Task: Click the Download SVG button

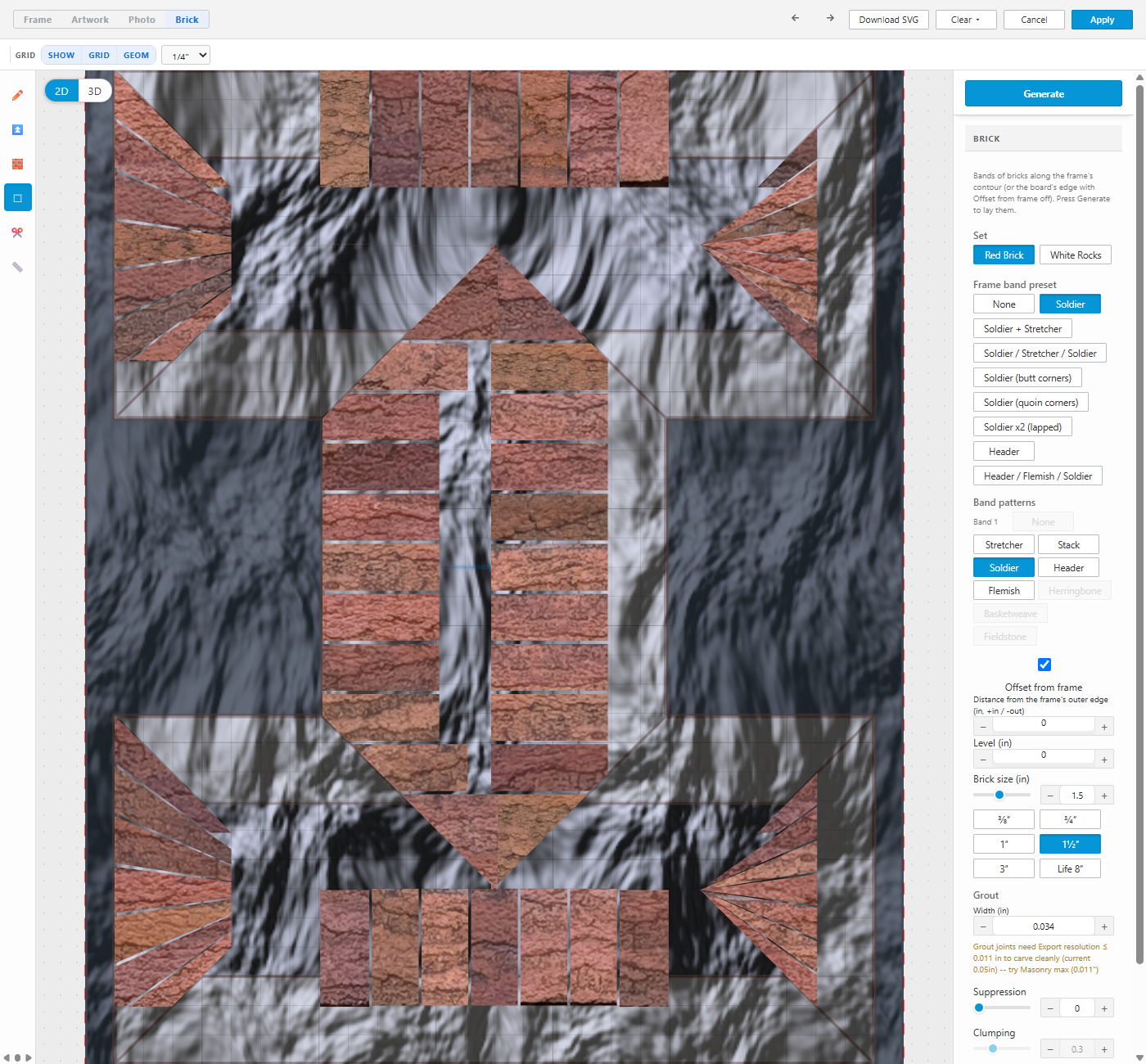Action: [889, 20]
